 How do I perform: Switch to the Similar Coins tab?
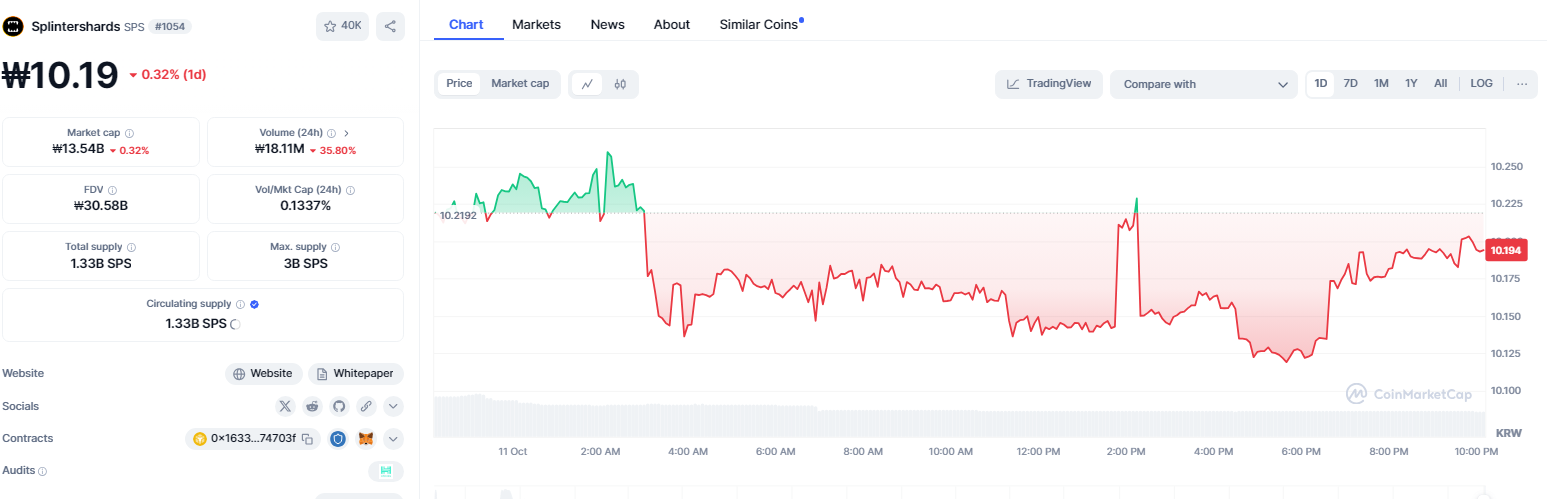pos(759,24)
